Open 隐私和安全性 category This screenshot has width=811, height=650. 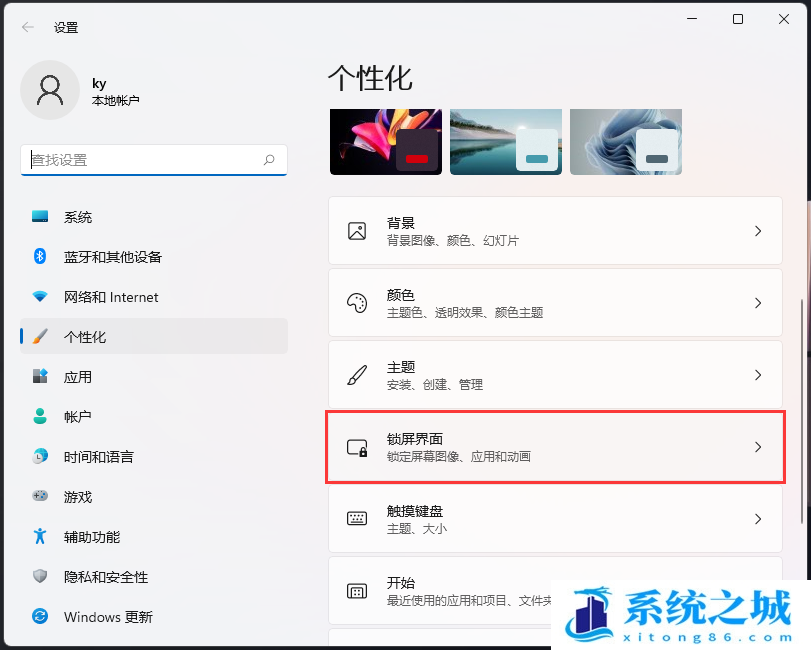[154, 577]
